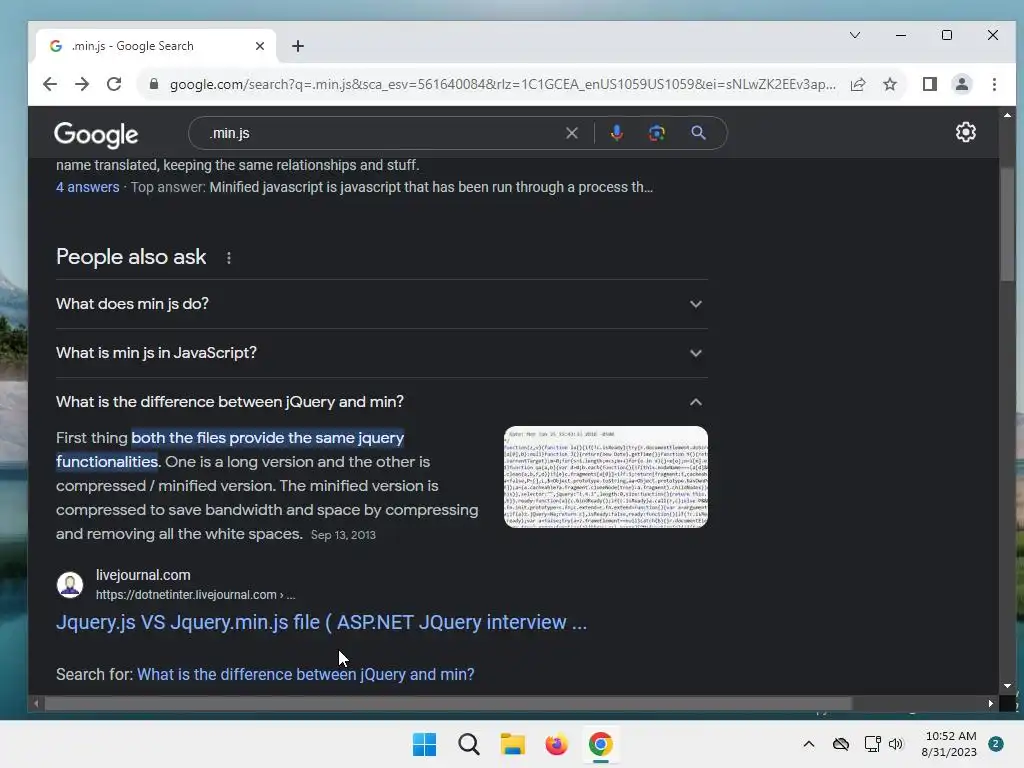Open Windows taskbar search

point(468,744)
